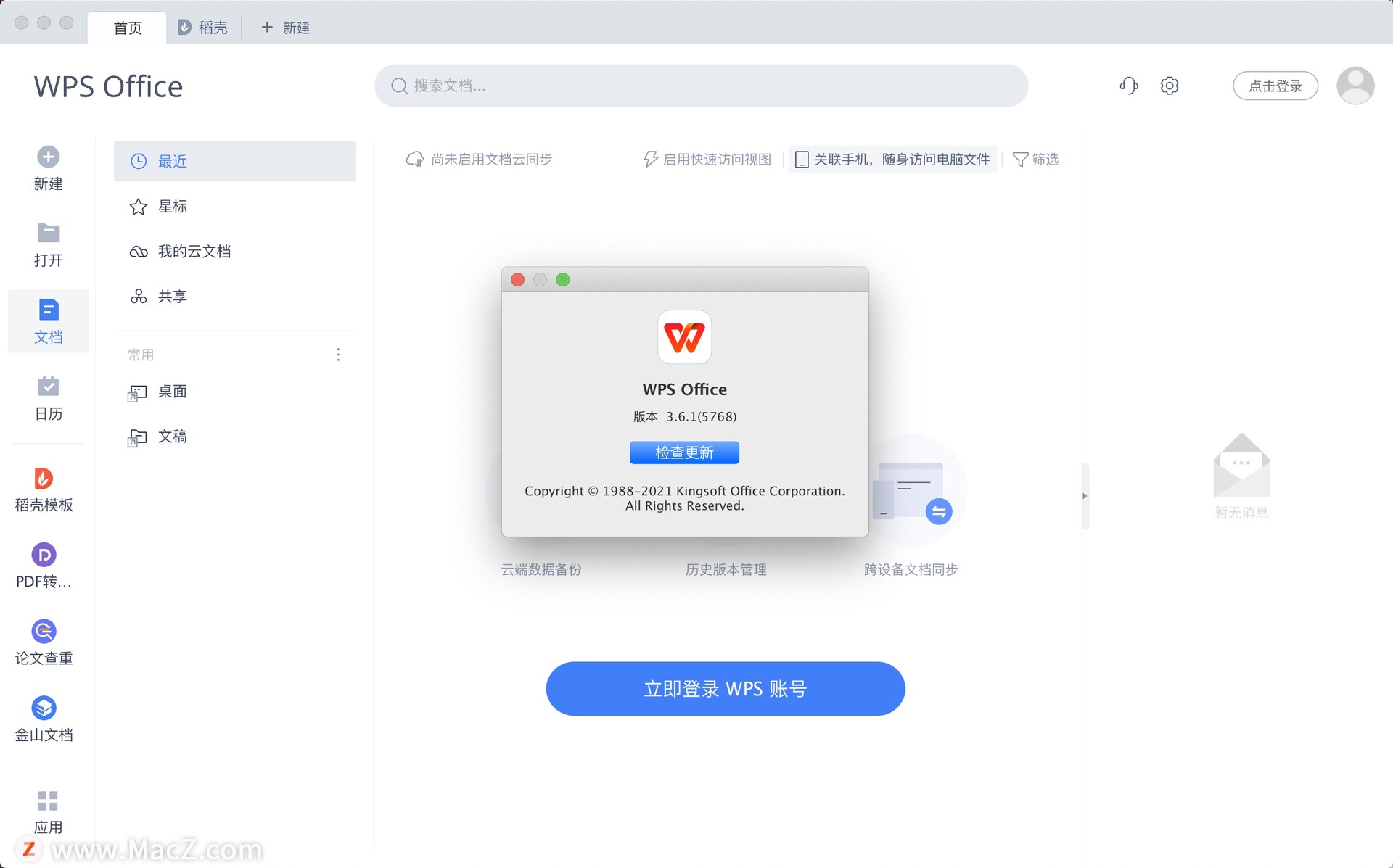Open the 打开 folder icon
Screen dimensions: 1393x868
[48, 233]
